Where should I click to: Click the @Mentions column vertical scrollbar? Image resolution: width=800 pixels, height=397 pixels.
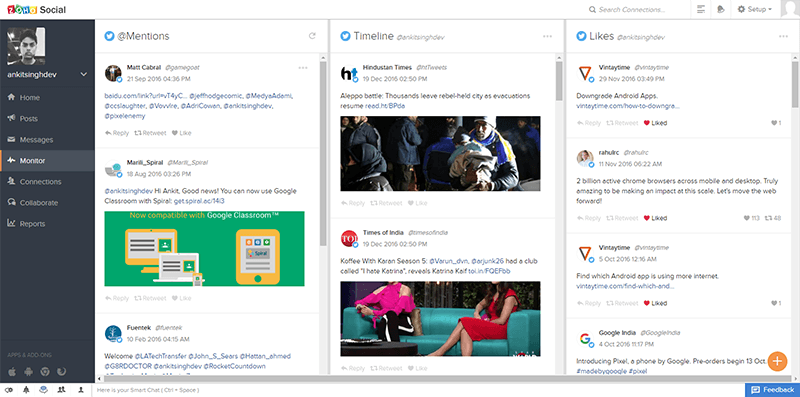click(323, 153)
